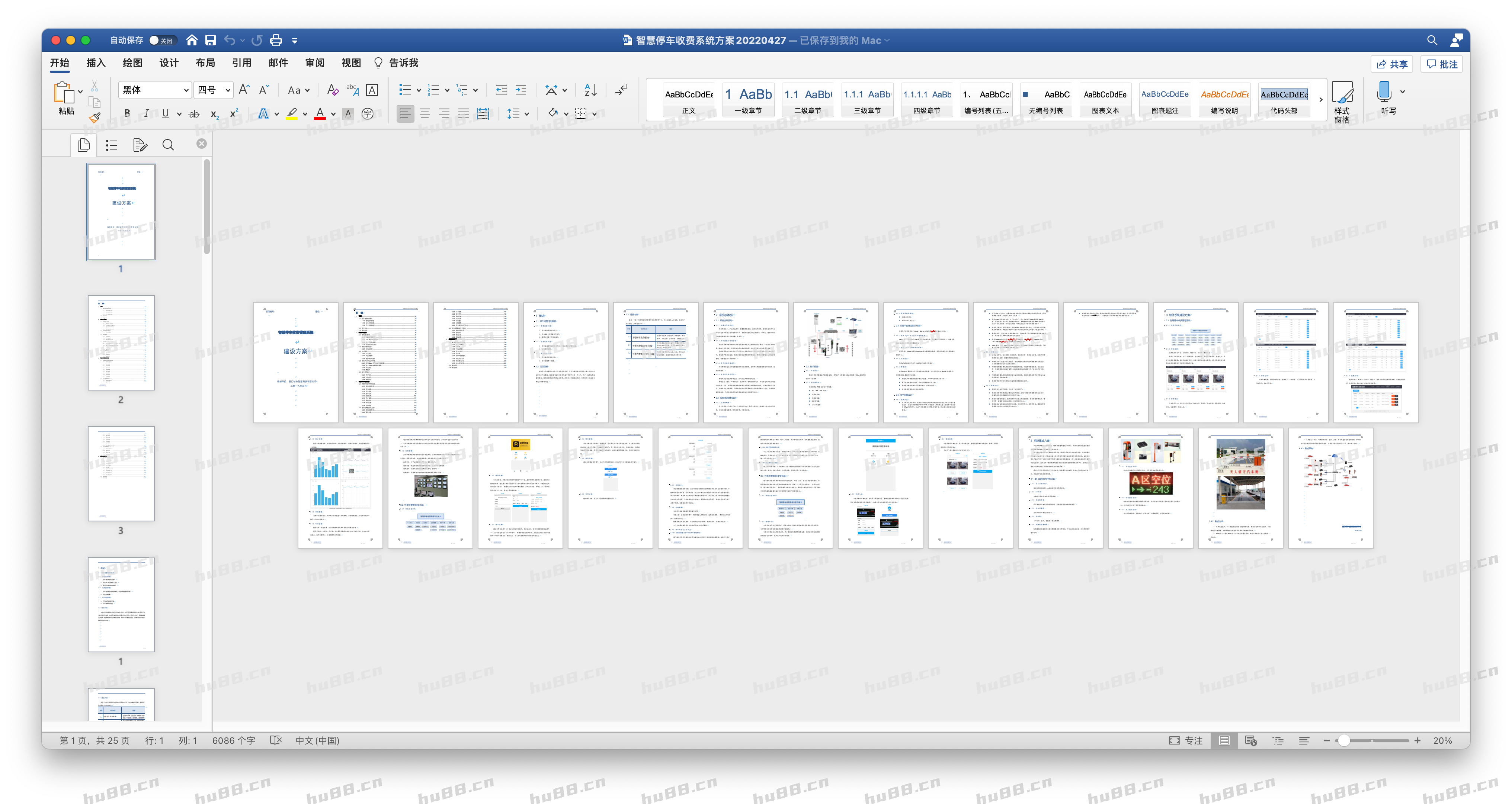Click the Sort (A-Z) icon
This screenshot has width=1512, height=804.
[x=590, y=90]
